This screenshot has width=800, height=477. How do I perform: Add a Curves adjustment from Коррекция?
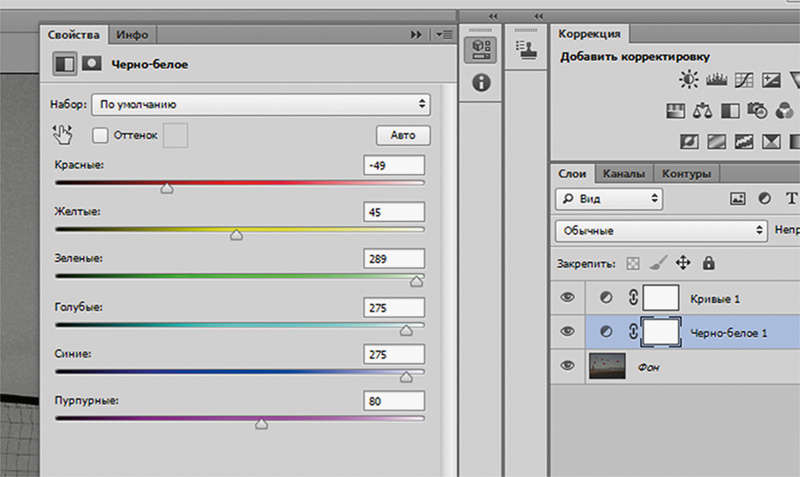[x=743, y=79]
